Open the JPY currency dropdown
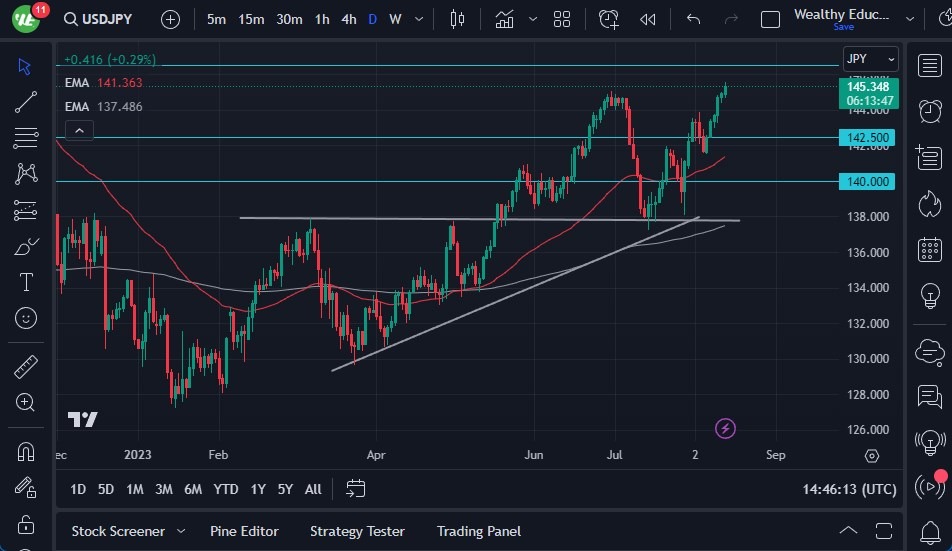Image resolution: width=952 pixels, height=551 pixels. [x=867, y=58]
